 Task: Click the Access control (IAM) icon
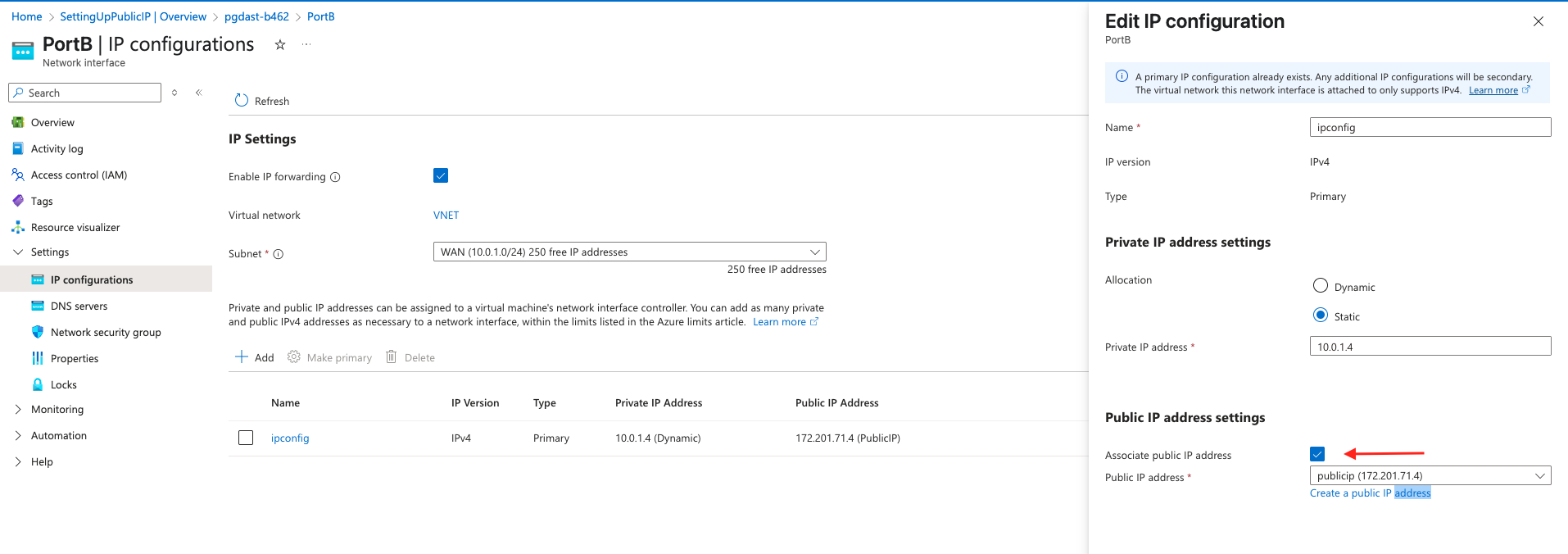18,175
